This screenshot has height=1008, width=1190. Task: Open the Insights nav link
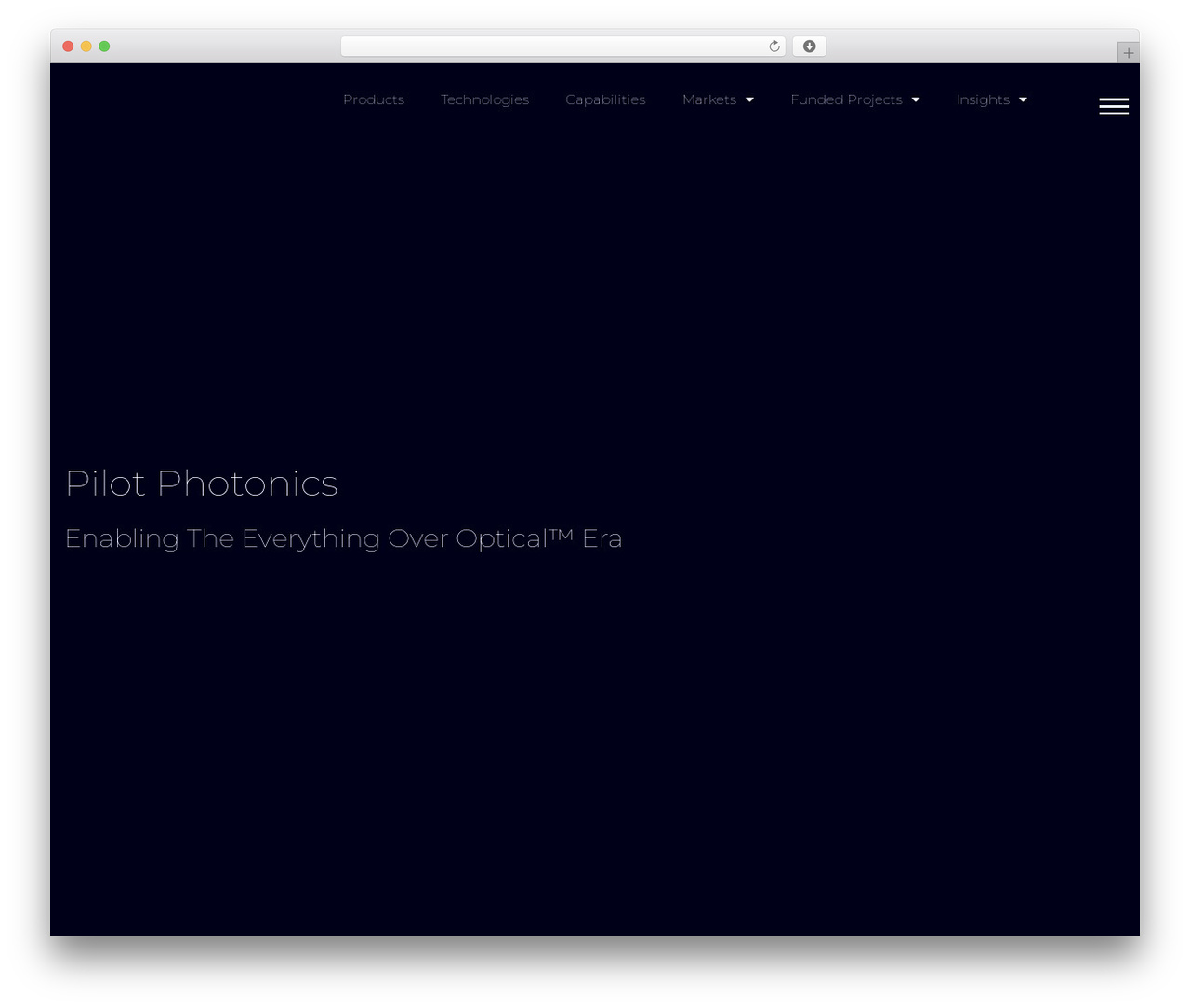(983, 99)
